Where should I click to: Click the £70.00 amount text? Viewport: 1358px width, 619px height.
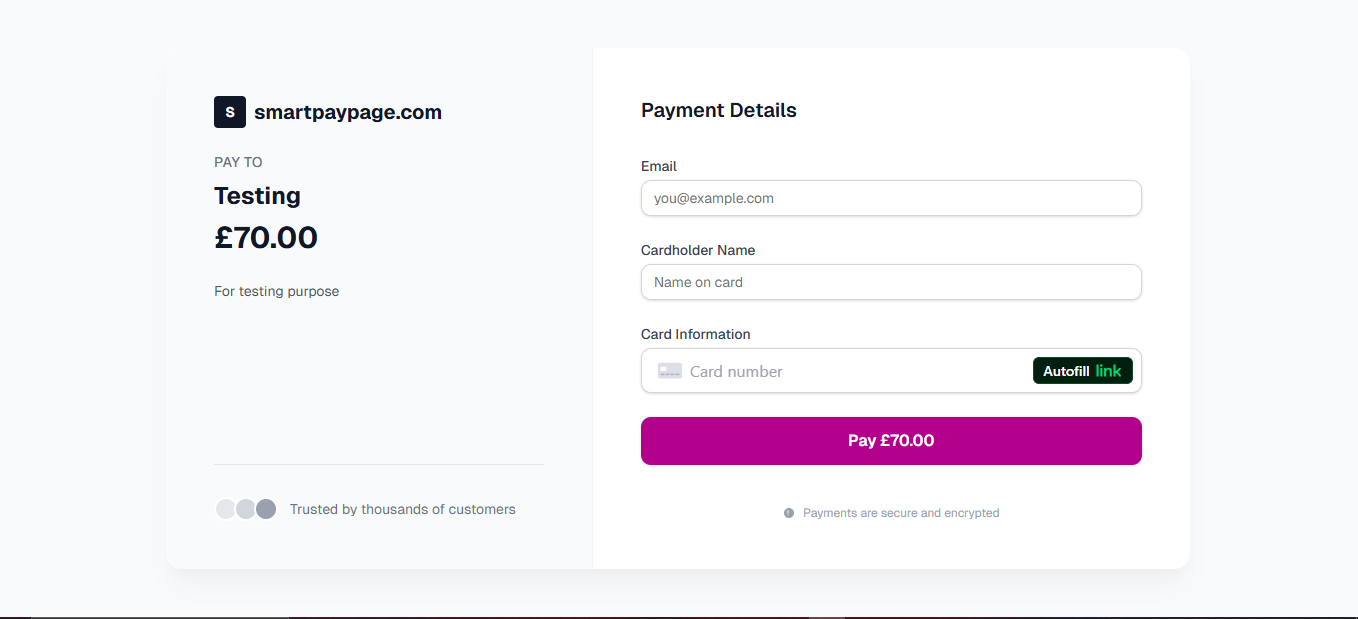266,237
